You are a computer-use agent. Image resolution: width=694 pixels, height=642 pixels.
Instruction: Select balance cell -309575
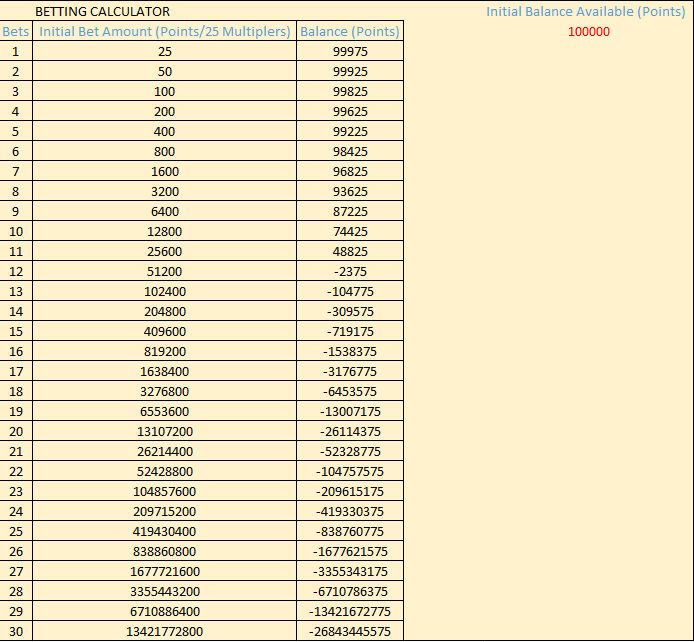pyautogui.click(x=350, y=311)
